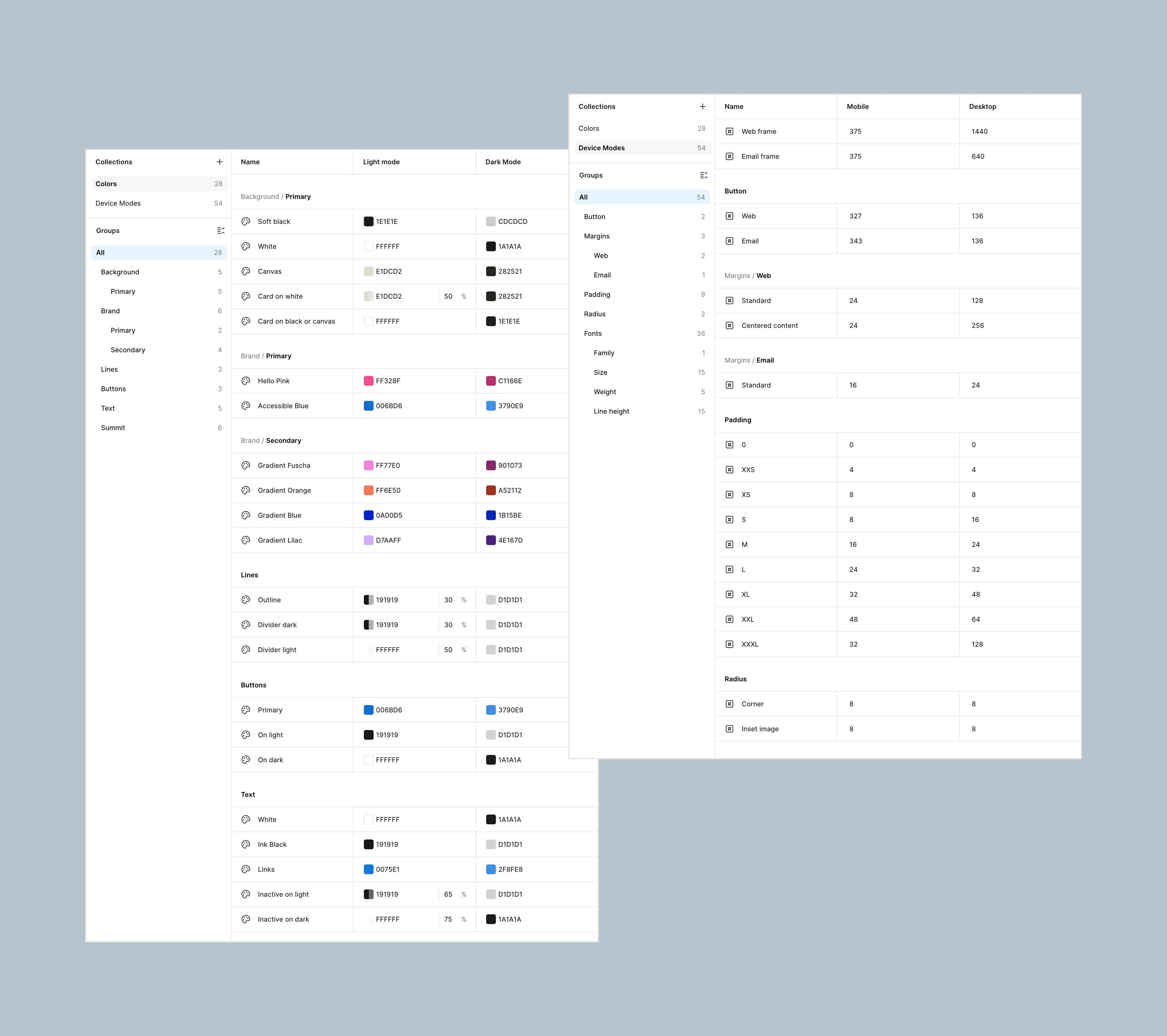The height and width of the screenshot is (1036, 1167).
Task: Click palette icon next to Ink Black
Action: 246,844
